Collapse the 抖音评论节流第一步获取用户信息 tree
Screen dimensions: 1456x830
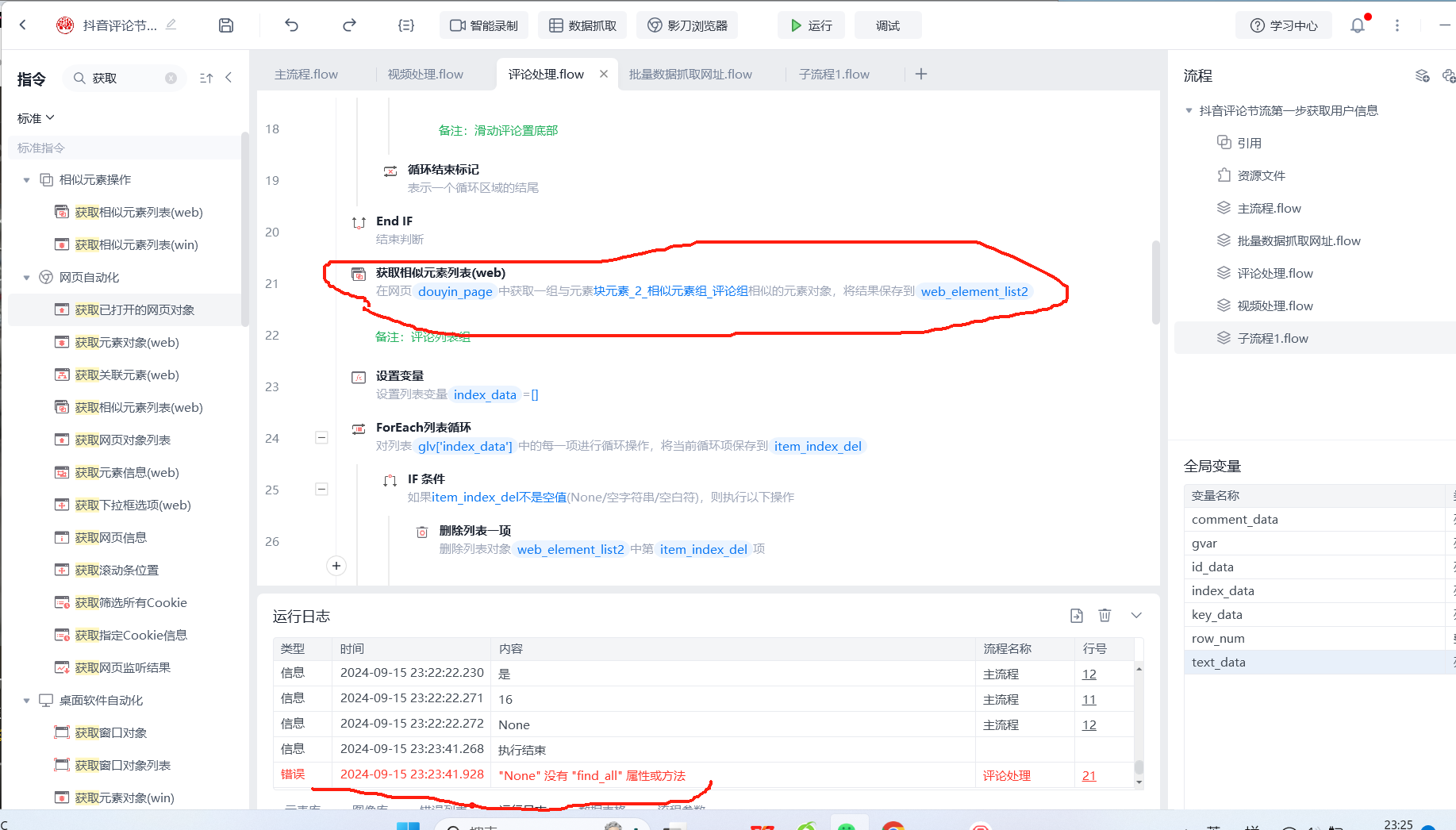tap(1189, 110)
